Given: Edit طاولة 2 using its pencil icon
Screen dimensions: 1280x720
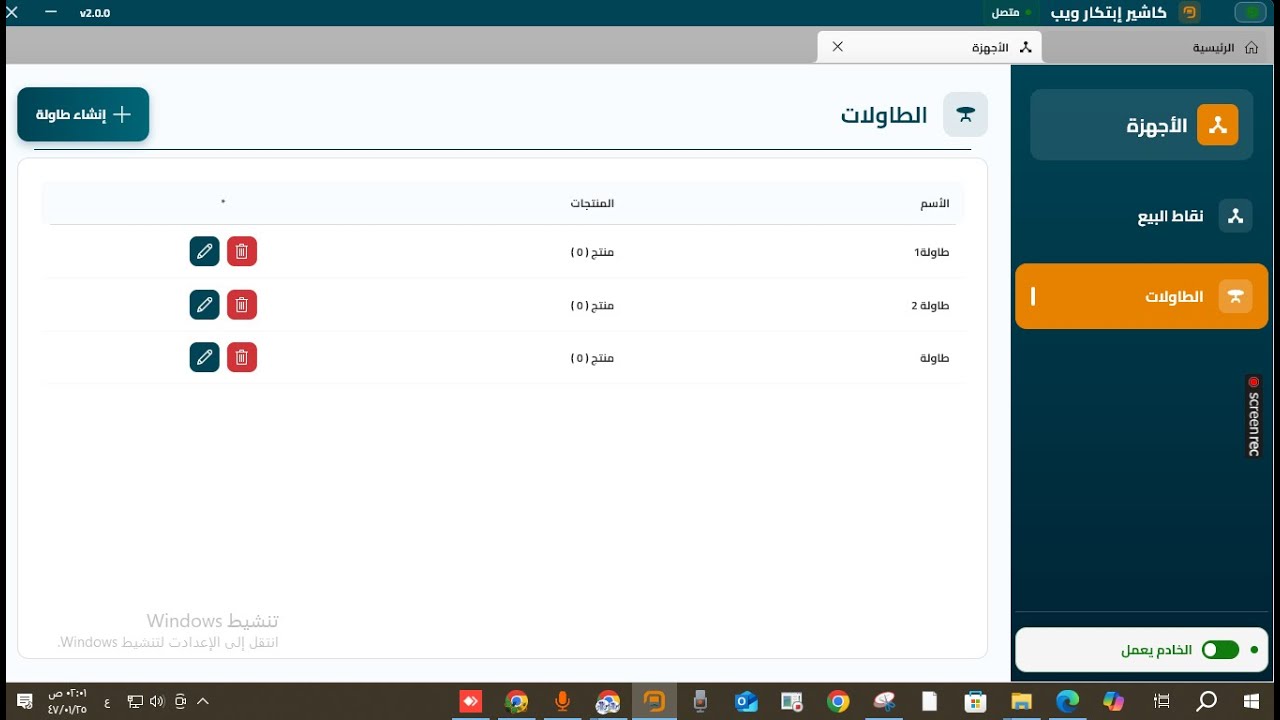Looking at the screenshot, I should point(204,305).
